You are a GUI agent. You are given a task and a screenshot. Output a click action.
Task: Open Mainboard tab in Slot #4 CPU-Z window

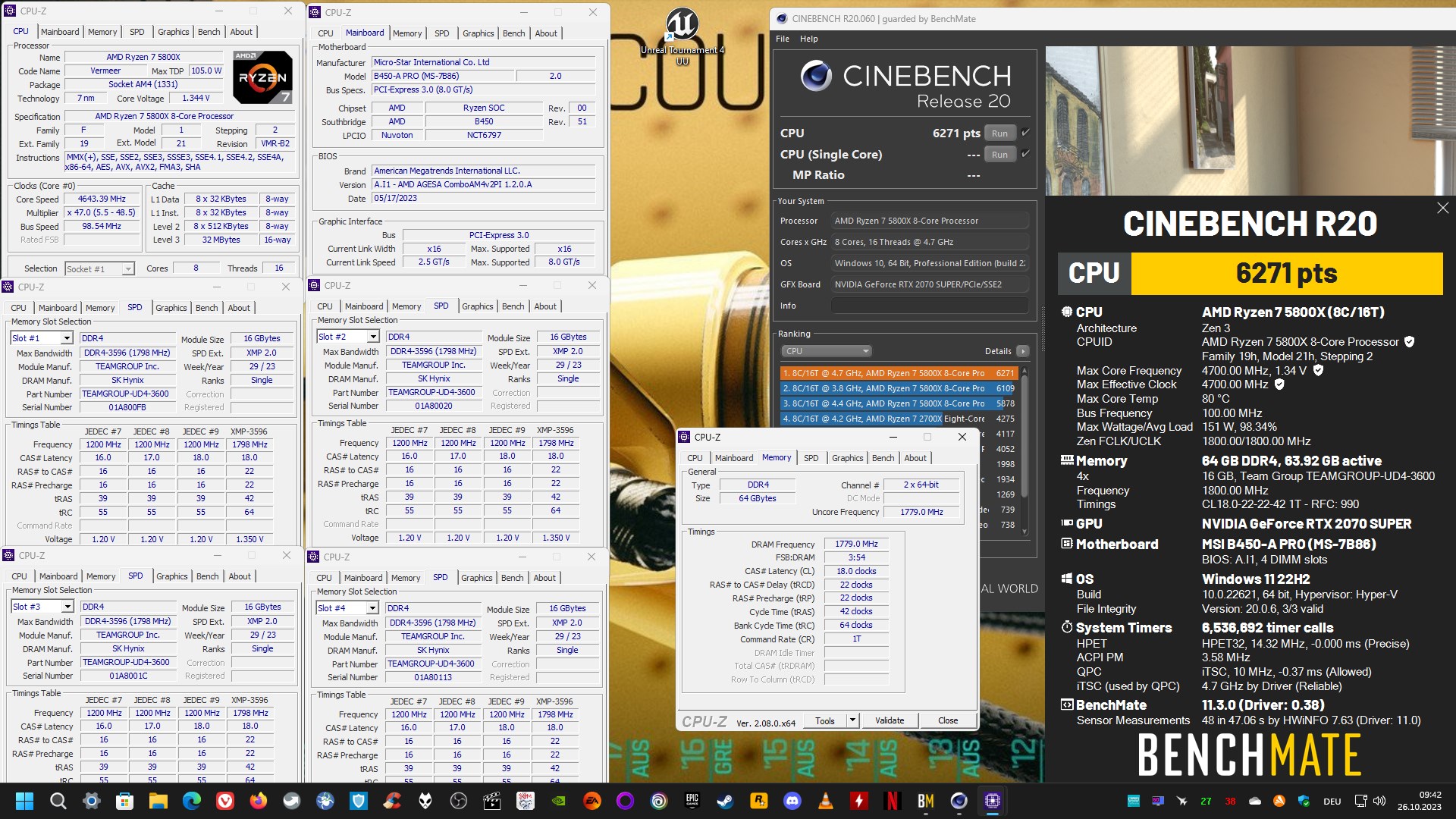(x=363, y=578)
